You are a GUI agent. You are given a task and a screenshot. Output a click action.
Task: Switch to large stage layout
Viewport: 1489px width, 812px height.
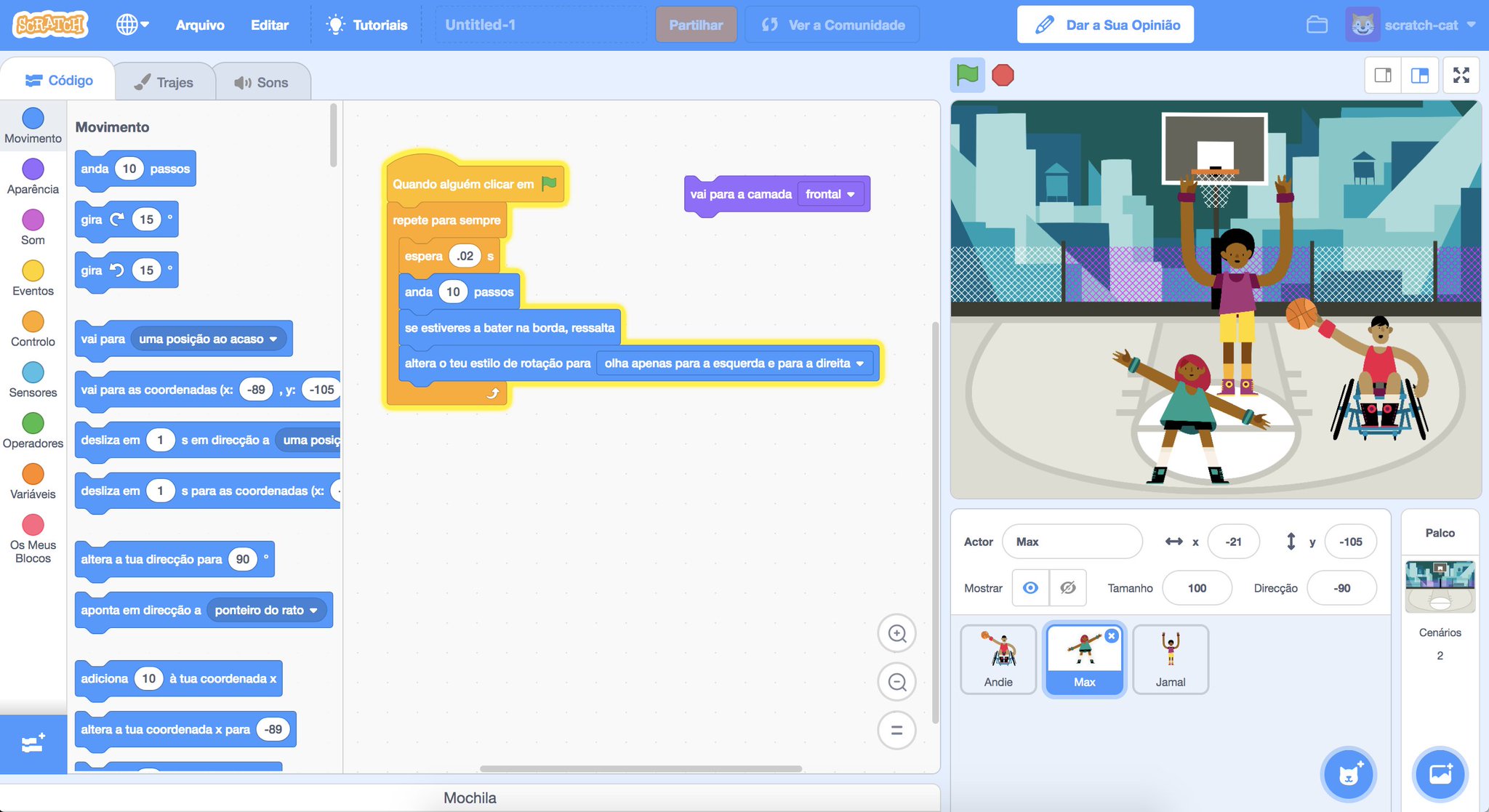1419,75
